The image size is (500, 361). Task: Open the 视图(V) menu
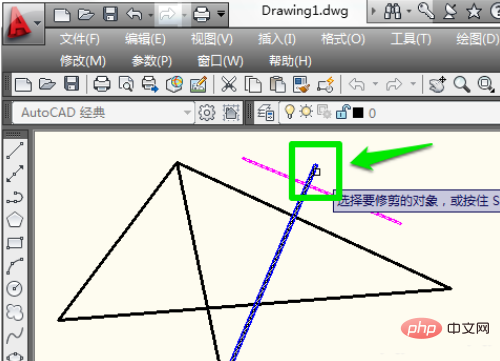(212, 39)
